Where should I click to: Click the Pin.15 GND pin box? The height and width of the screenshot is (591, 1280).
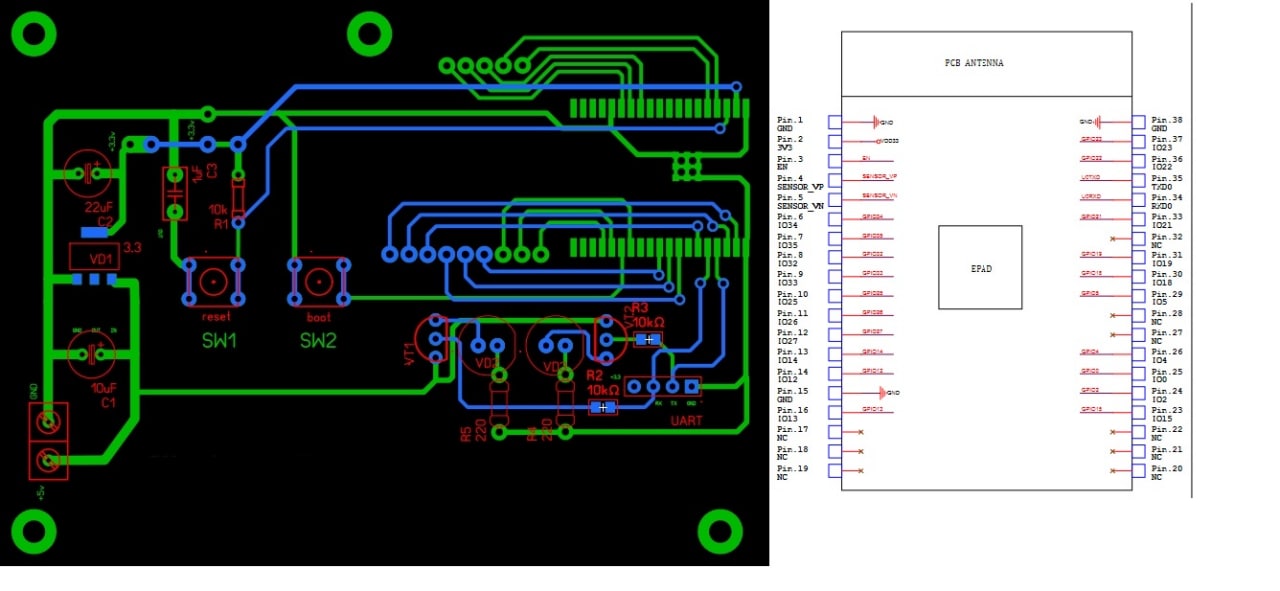tap(834, 393)
